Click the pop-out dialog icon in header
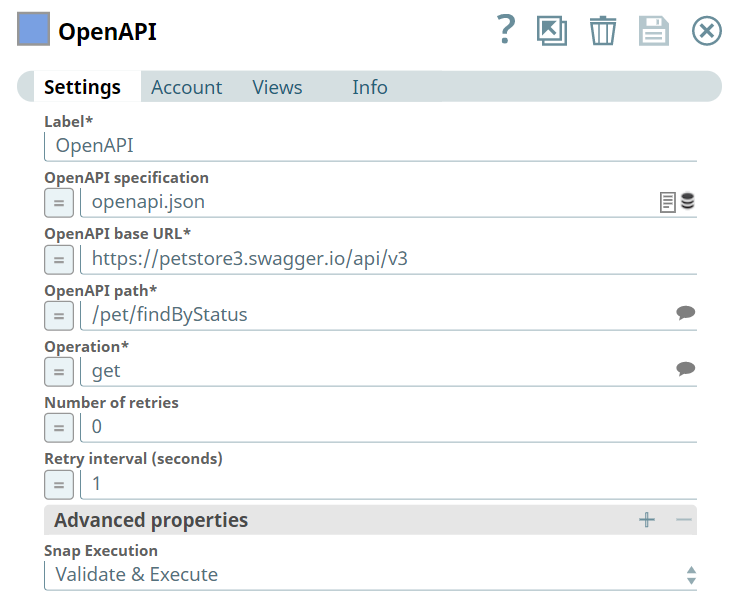The height and width of the screenshot is (615, 738). click(x=551, y=31)
